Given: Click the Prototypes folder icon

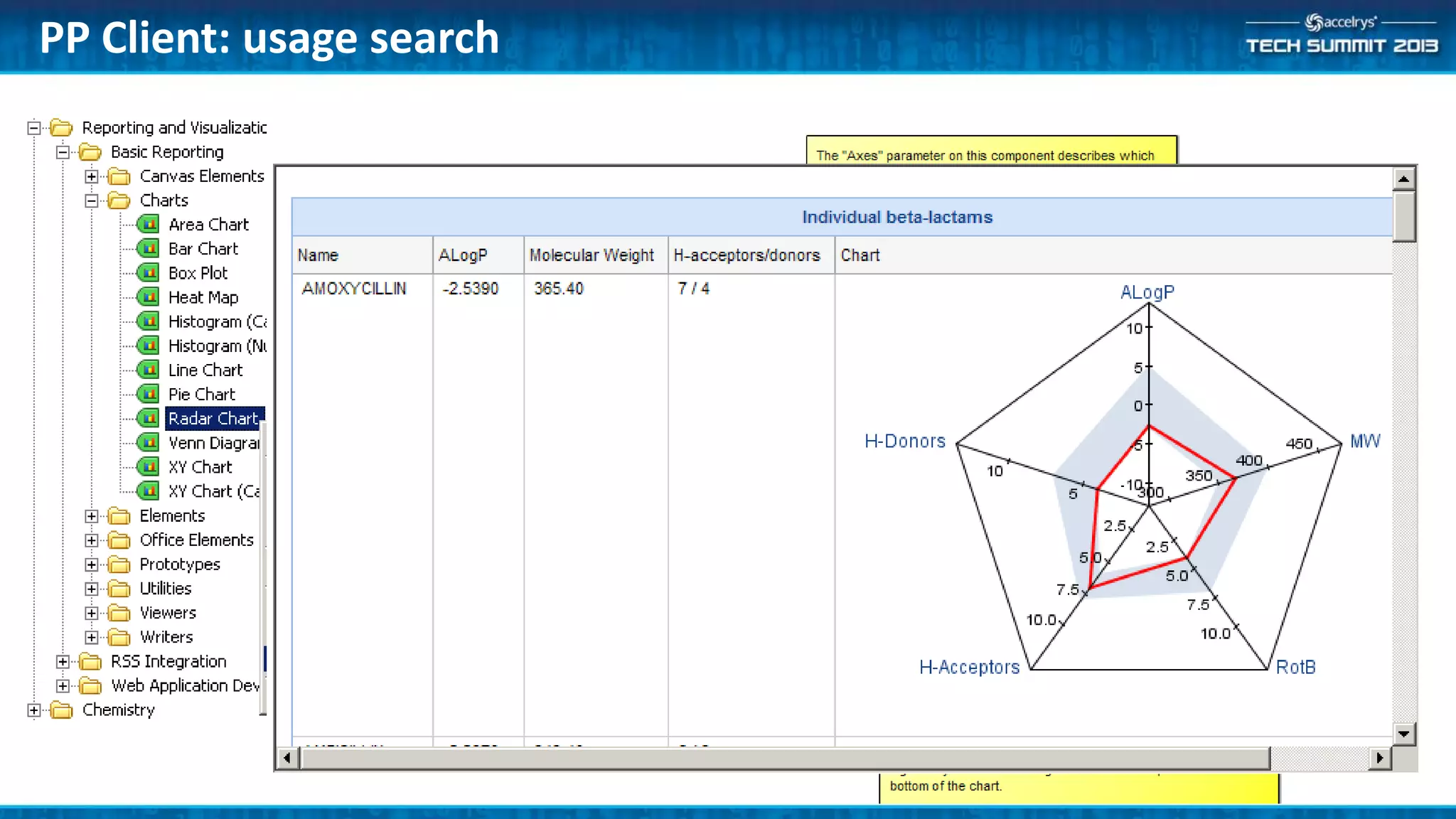Looking at the screenshot, I should coord(119,564).
